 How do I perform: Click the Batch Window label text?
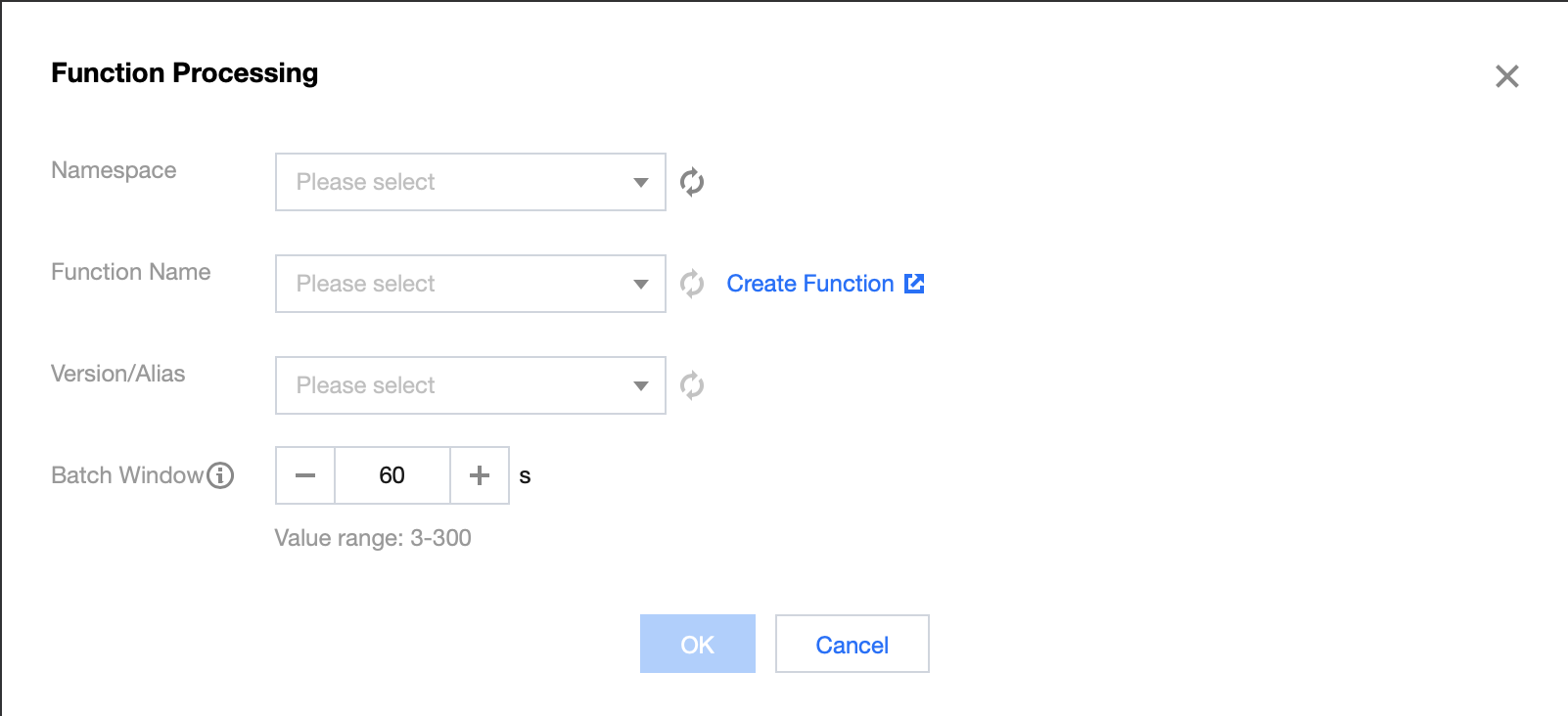[126, 475]
